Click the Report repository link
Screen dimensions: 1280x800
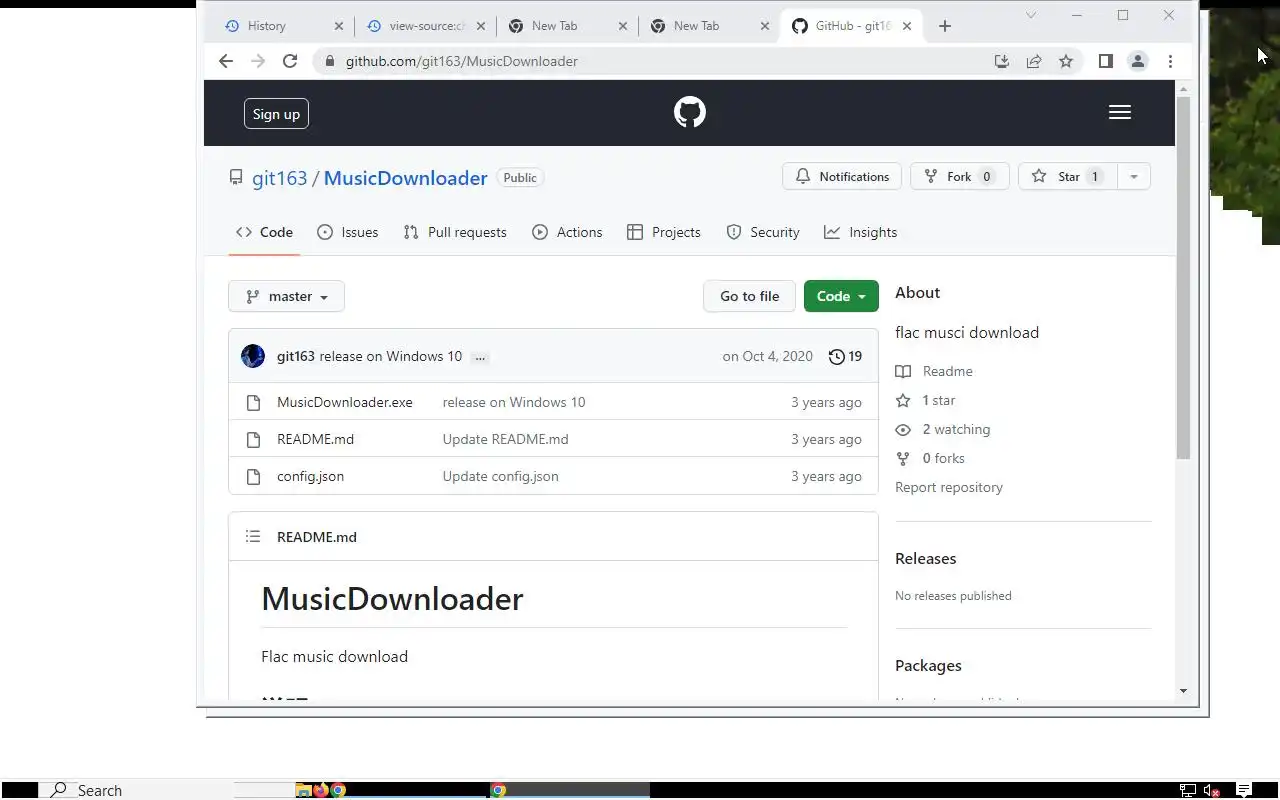(949, 487)
